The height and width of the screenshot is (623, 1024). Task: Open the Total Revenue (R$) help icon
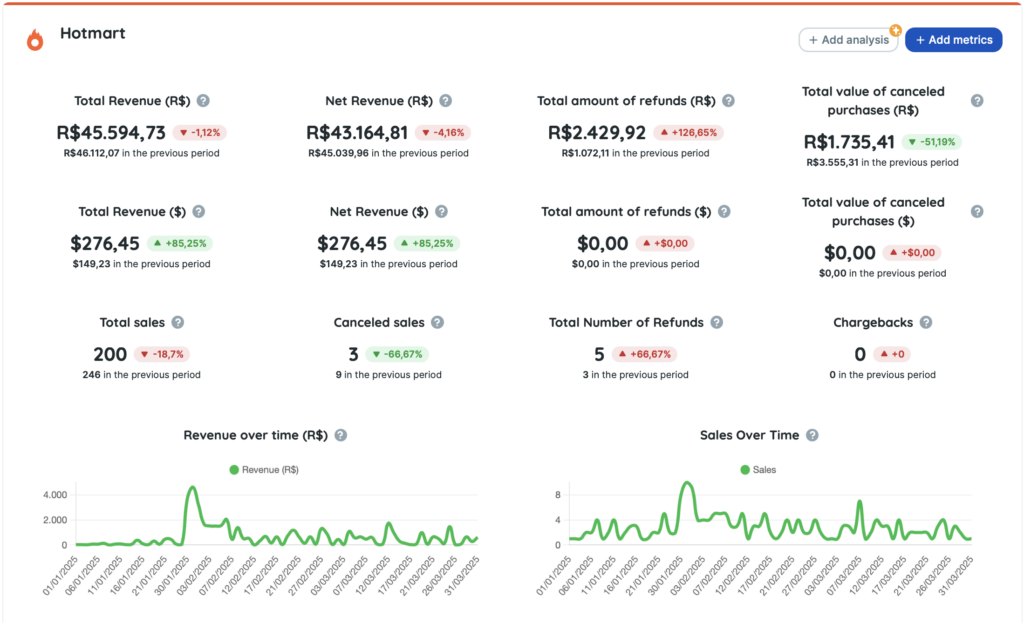click(202, 100)
